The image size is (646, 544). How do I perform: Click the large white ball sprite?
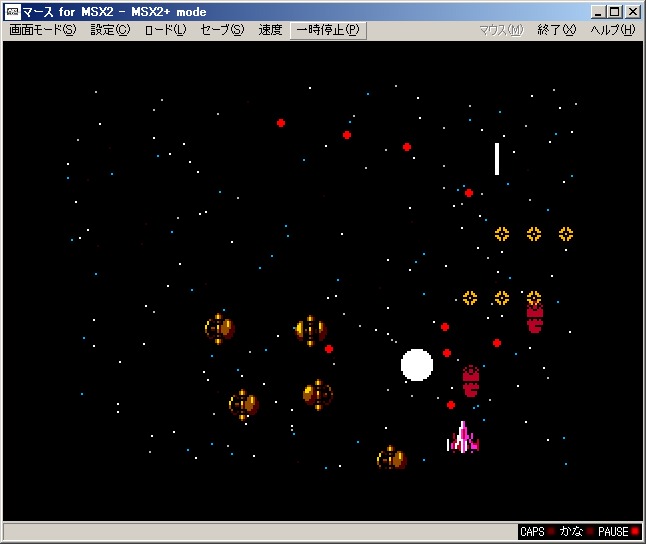[417, 365]
